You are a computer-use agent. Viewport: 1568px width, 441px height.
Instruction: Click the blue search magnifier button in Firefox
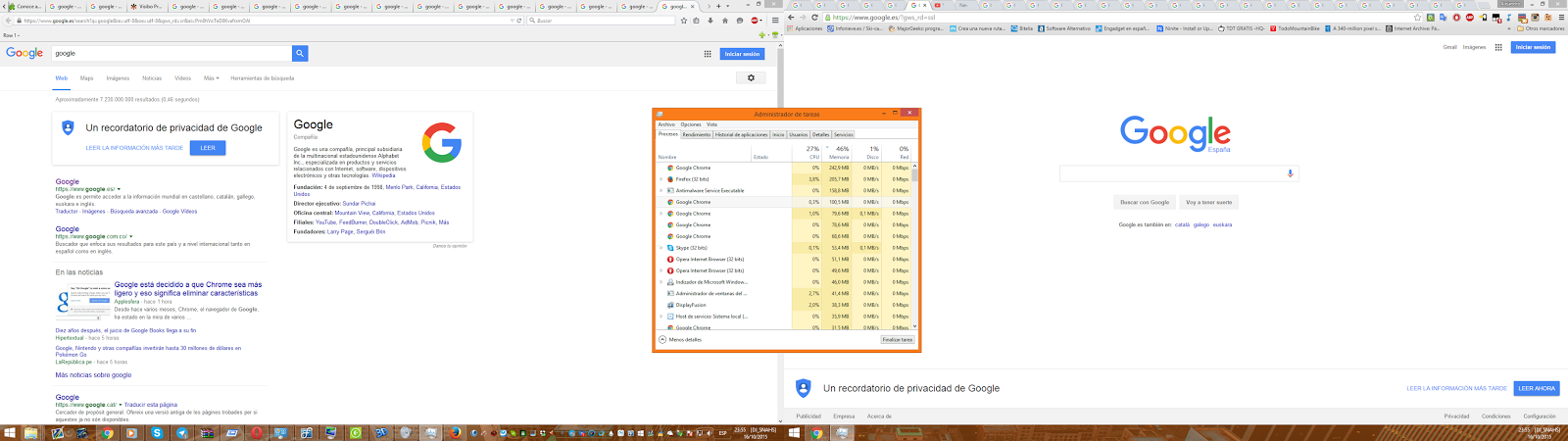tap(300, 53)
